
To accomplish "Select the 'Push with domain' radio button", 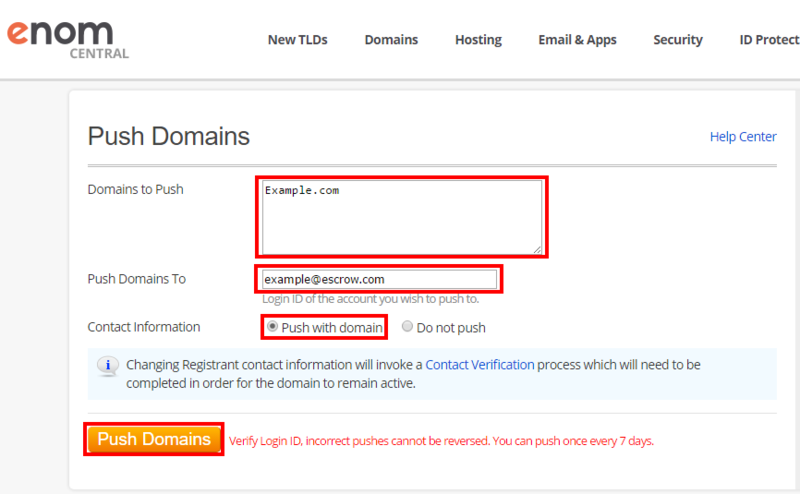I will [273, 327].
